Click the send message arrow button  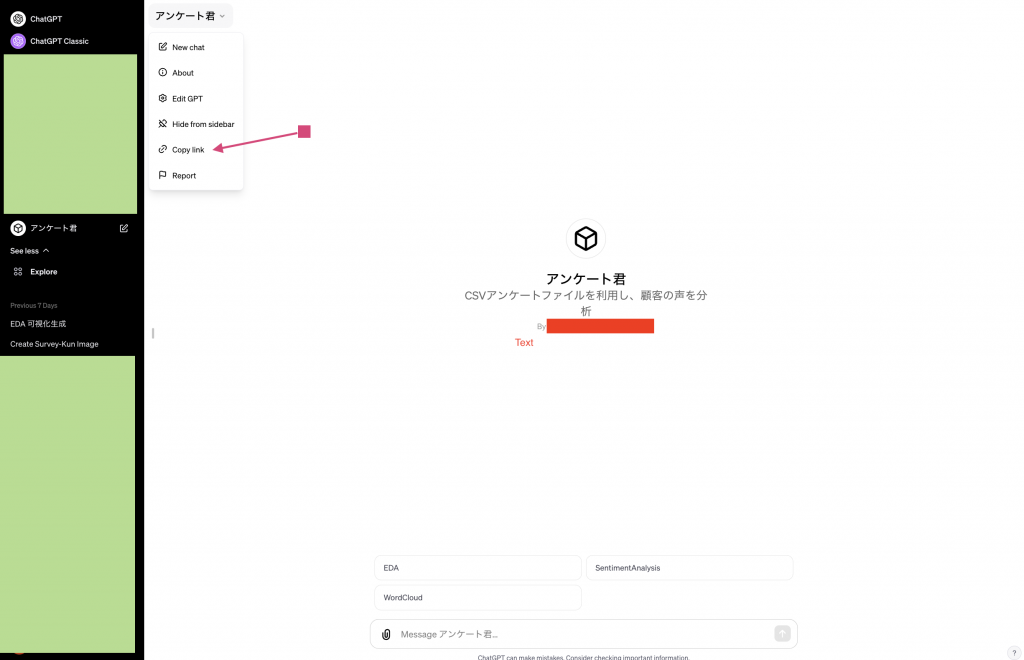(x=782, y=633)
